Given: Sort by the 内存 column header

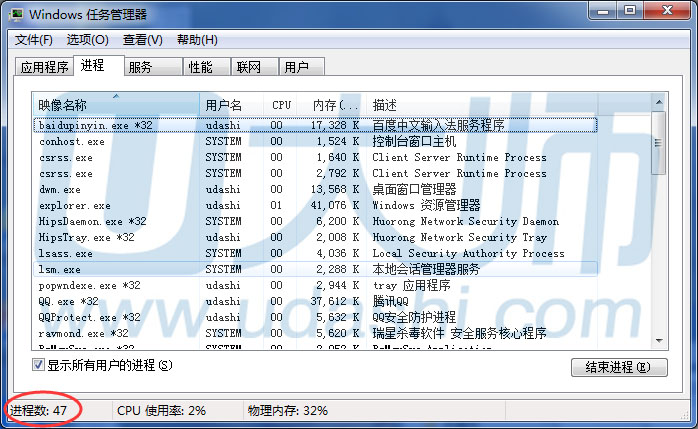Looking at the screenshot, I should pyautogui.click(x=335, y=104).
